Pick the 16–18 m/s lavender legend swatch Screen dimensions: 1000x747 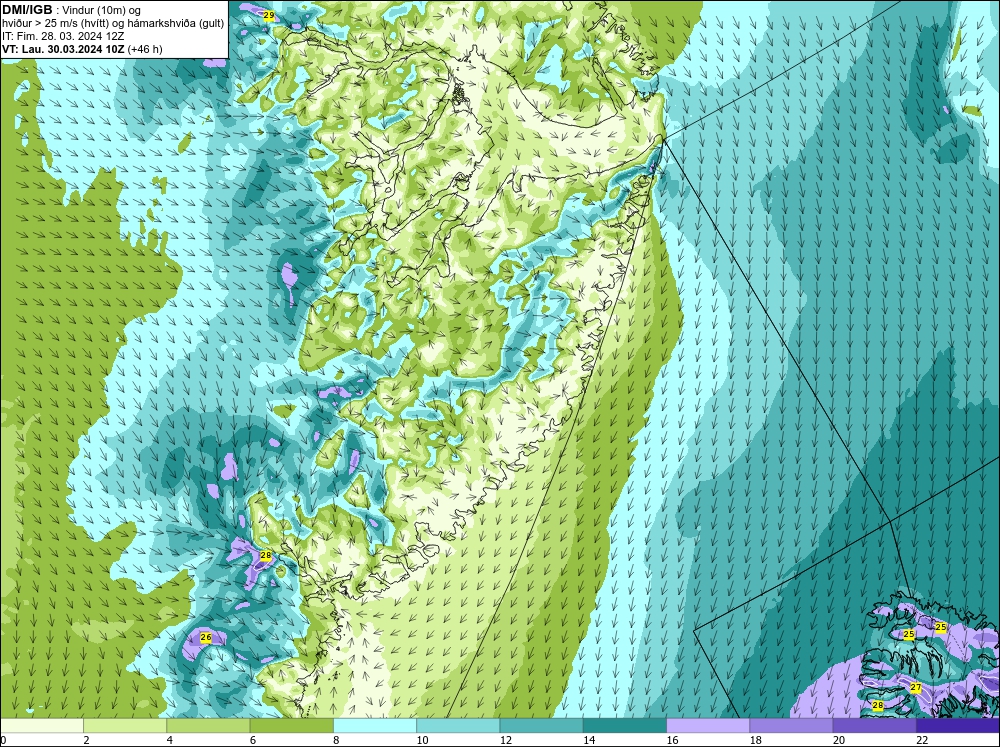(x=708, y=725)
